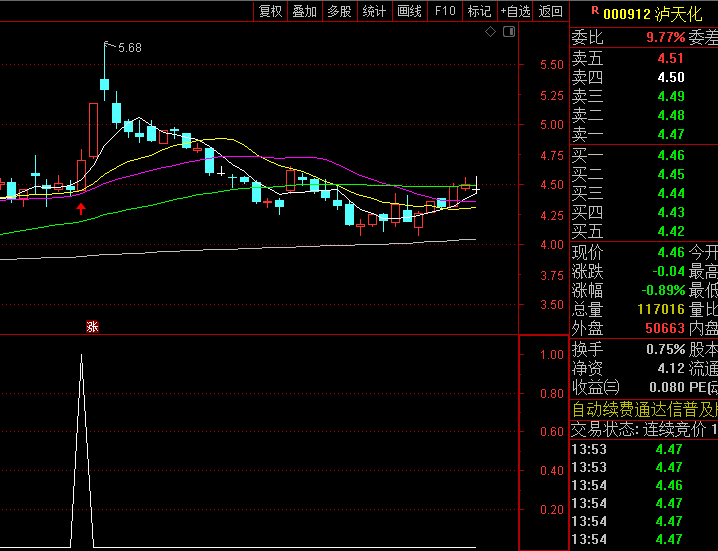Activate the 画线 drawing tool
Screen dimensions: 718x551
pyautogui.click(x=409, y=12)
